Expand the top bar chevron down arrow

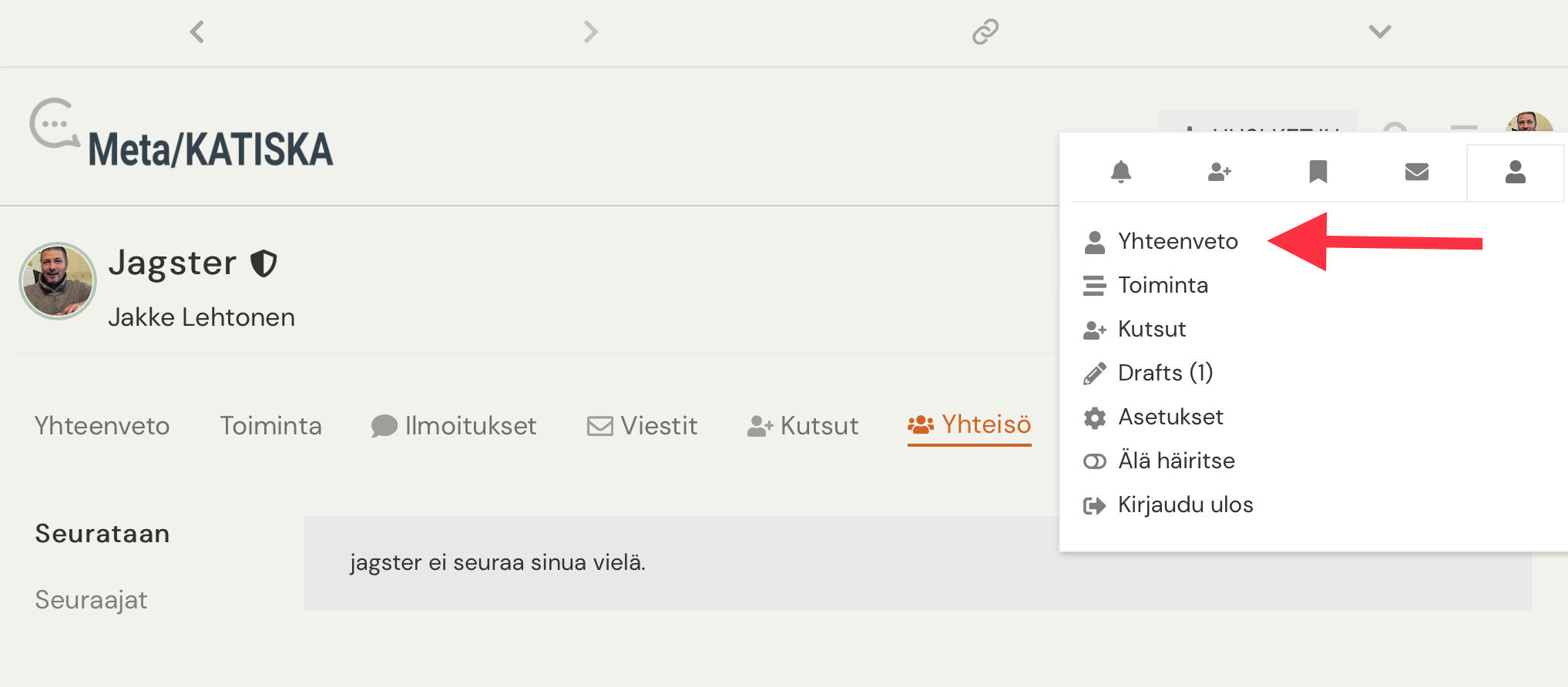[x=1379, y=32]
